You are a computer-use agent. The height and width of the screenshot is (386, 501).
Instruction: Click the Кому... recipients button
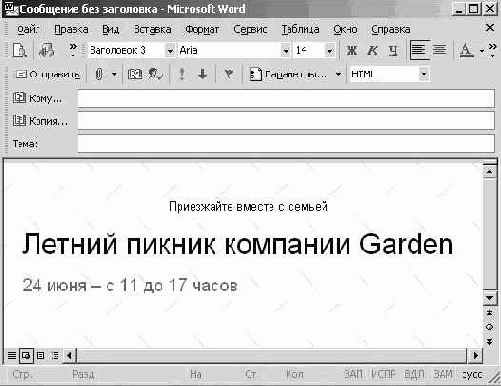pyautogui.click(x=37, y=98)
